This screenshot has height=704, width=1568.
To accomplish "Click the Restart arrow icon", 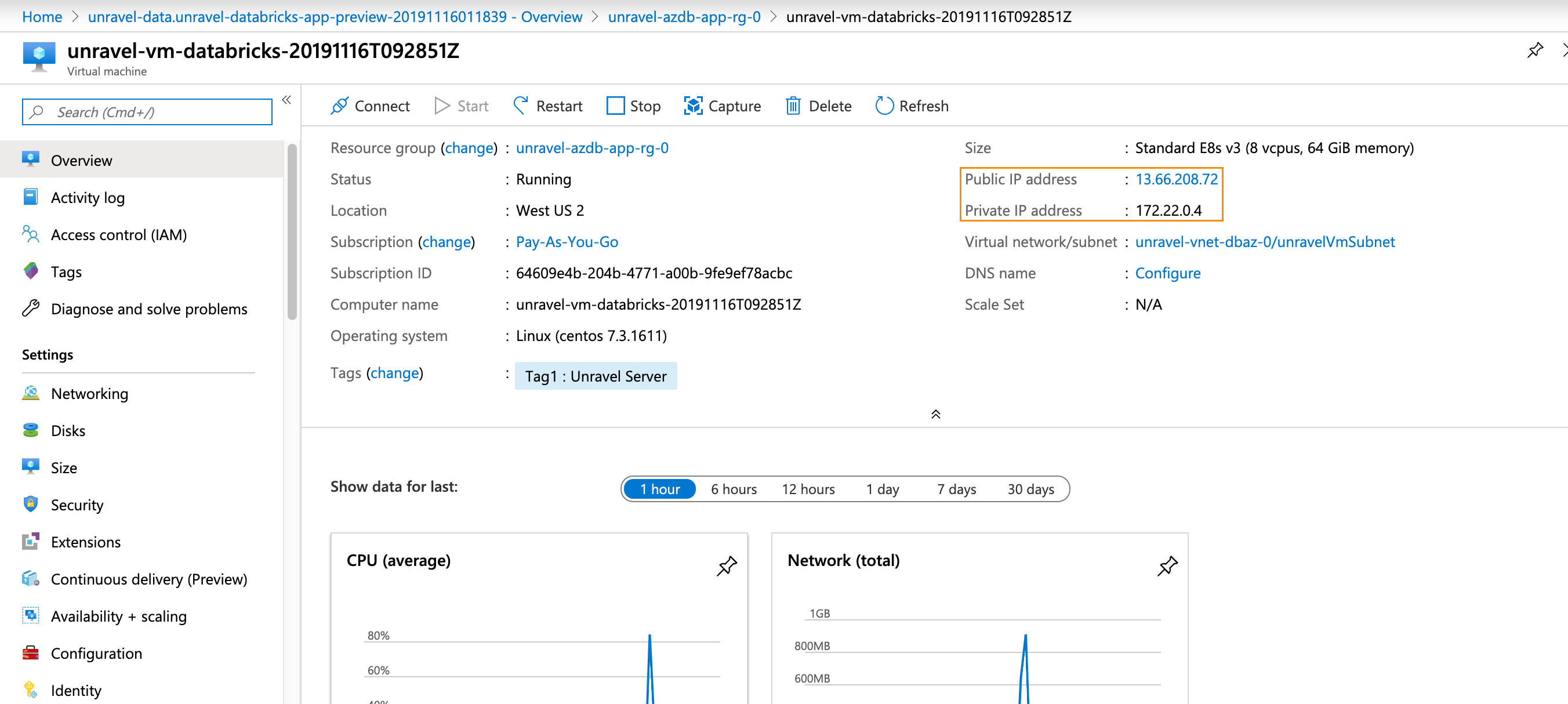I will 520,106.
